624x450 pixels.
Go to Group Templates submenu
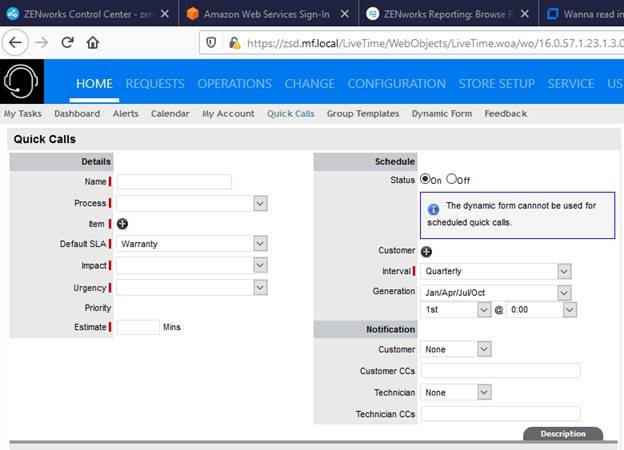pos(363,114)
